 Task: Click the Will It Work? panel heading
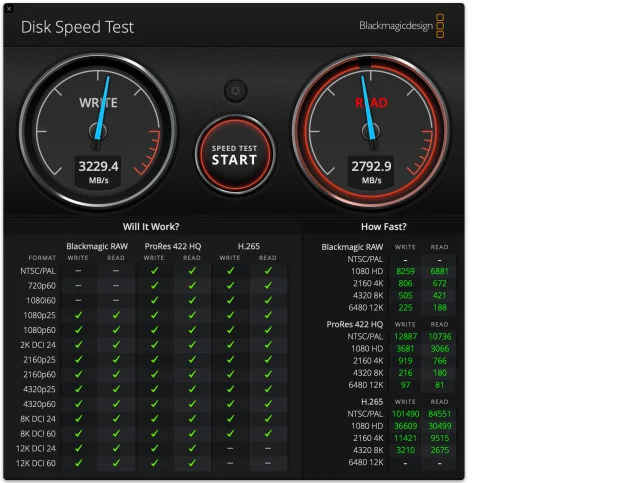[151, 227]
